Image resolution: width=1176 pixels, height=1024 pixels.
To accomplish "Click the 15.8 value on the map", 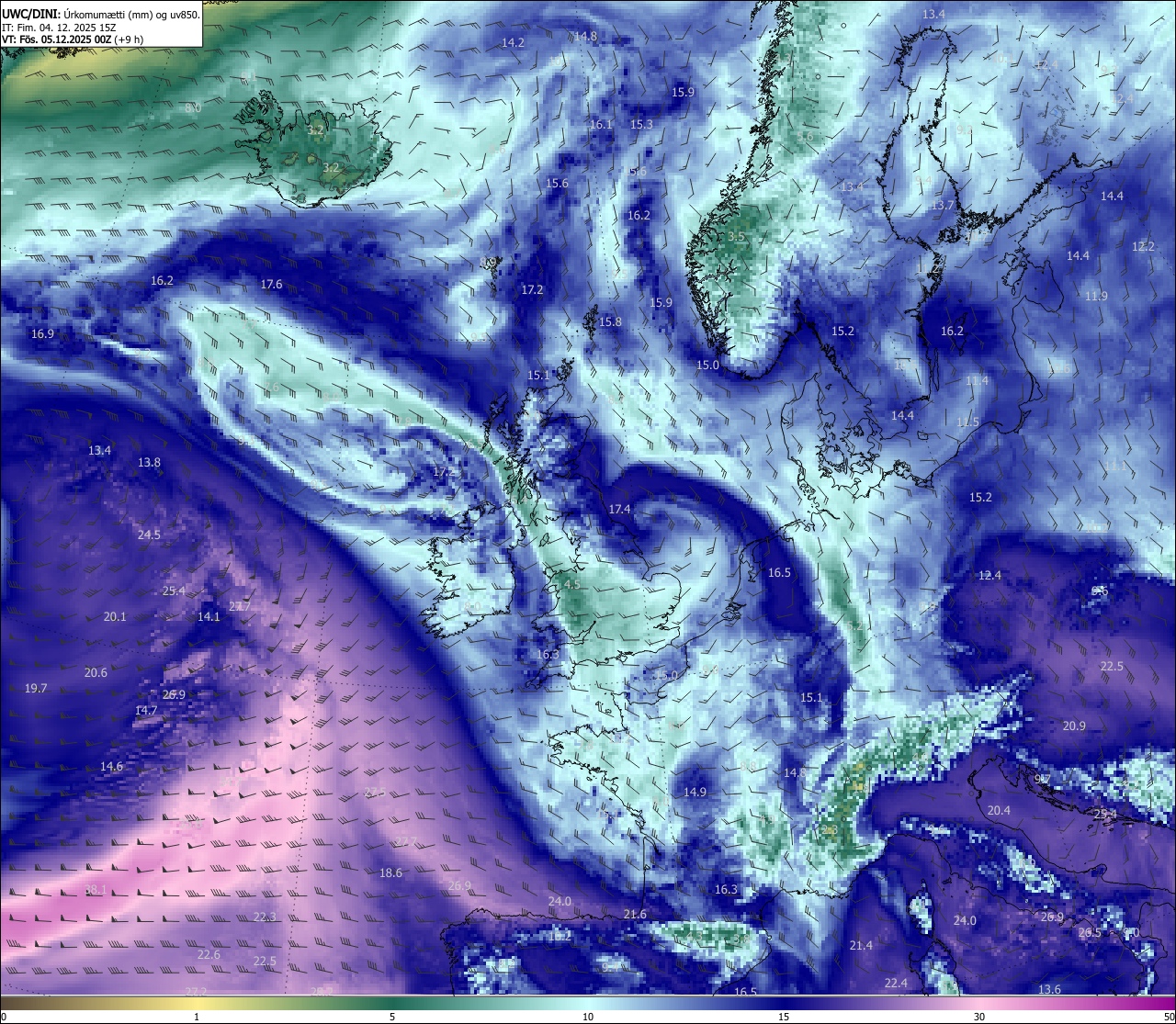I will coord(610,322).
